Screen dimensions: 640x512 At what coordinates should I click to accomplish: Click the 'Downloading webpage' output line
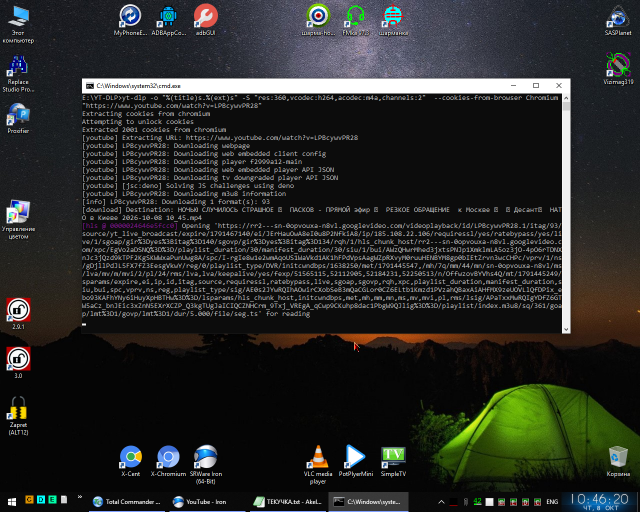166,146
